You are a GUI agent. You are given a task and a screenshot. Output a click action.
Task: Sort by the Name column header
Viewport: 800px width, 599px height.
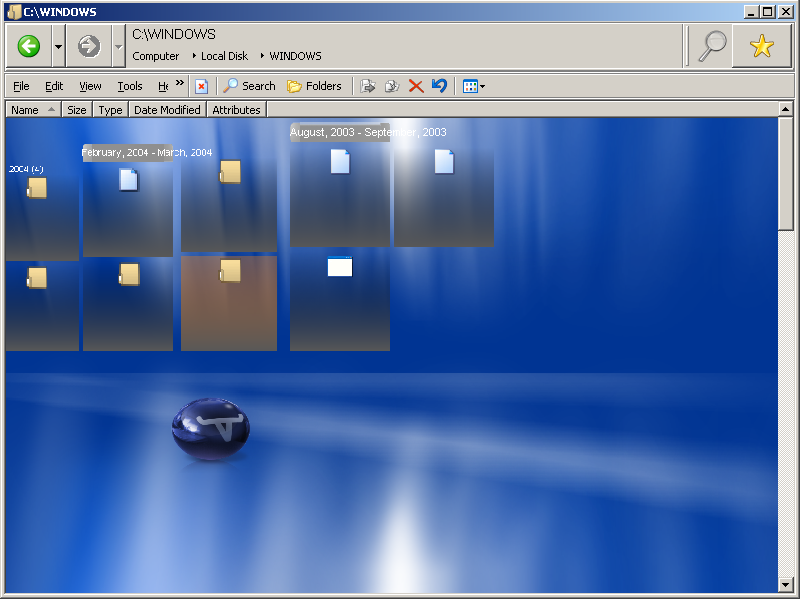pos(34,110)
